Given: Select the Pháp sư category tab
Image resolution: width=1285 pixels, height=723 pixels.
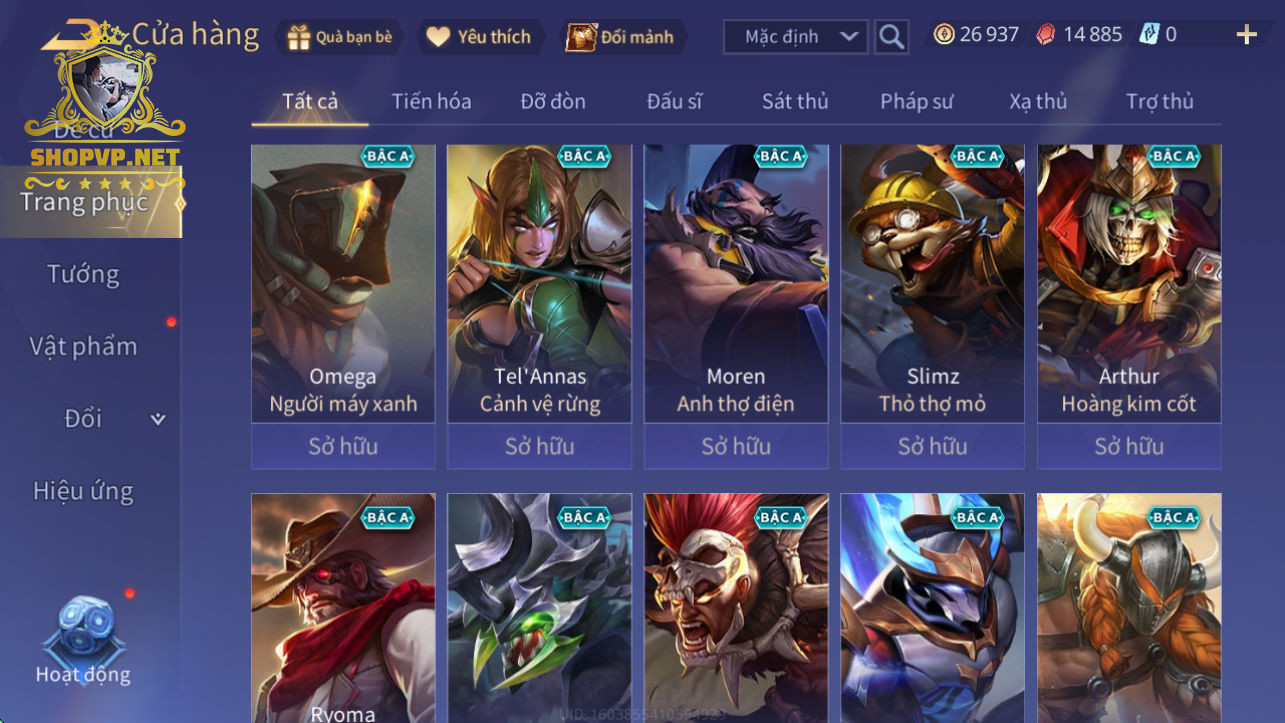Looking at the screenshot, I should [x=917, y=101].
